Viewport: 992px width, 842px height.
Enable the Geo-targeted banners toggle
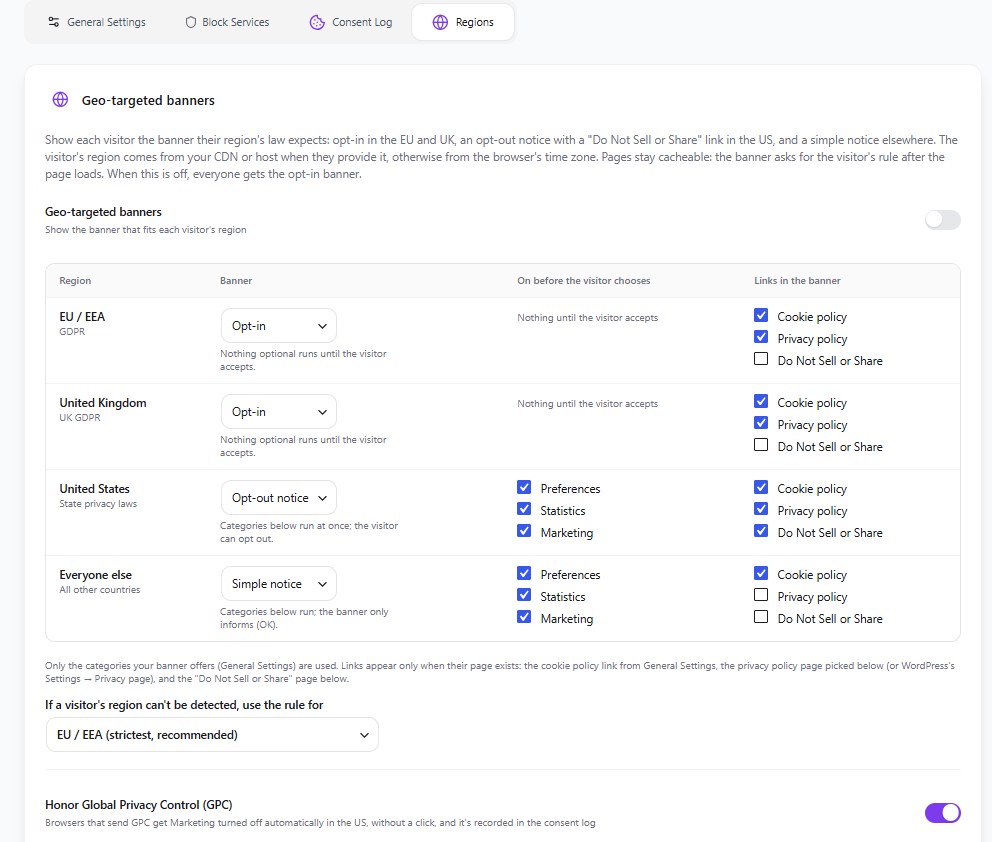[942, 220]
